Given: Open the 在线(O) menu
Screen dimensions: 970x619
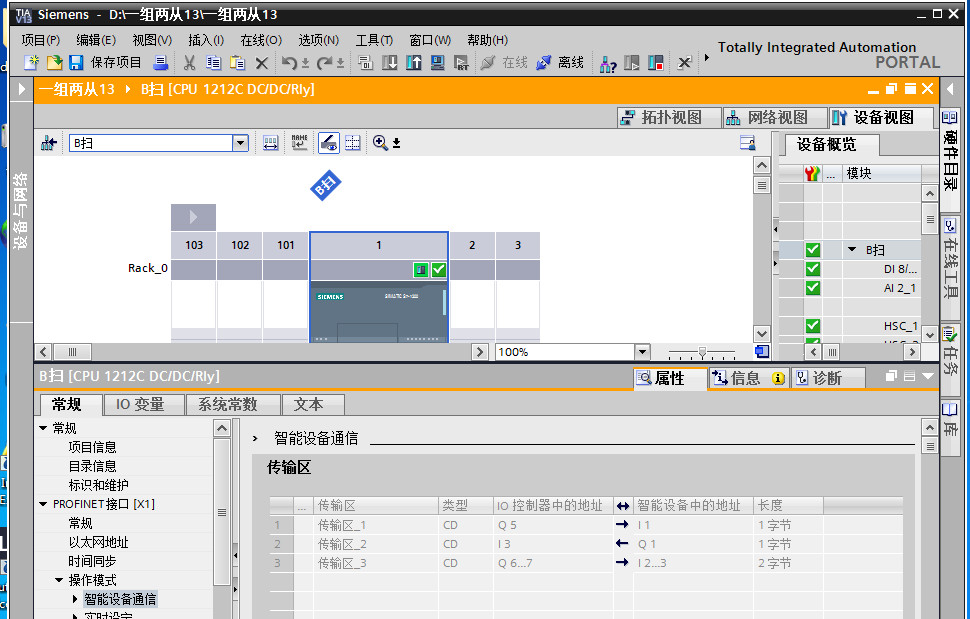Looking at the screenshot, I should click(261, 40).
